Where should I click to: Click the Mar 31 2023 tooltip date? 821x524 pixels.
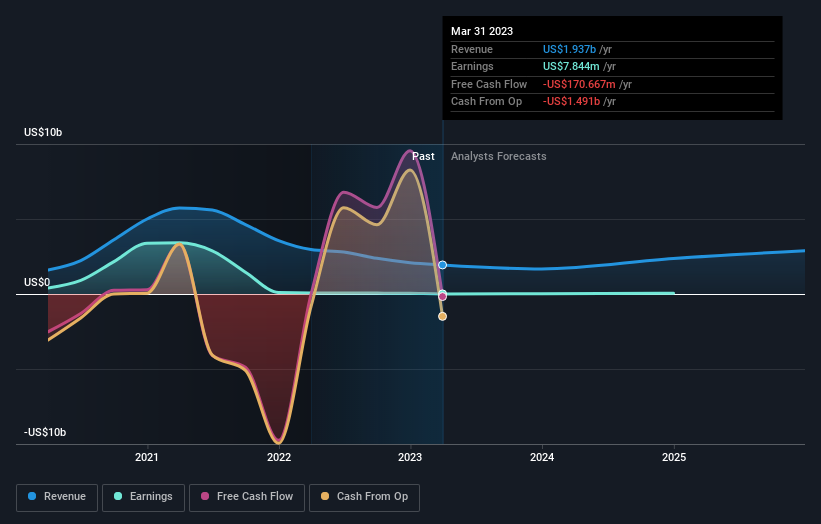click(482, 31)
